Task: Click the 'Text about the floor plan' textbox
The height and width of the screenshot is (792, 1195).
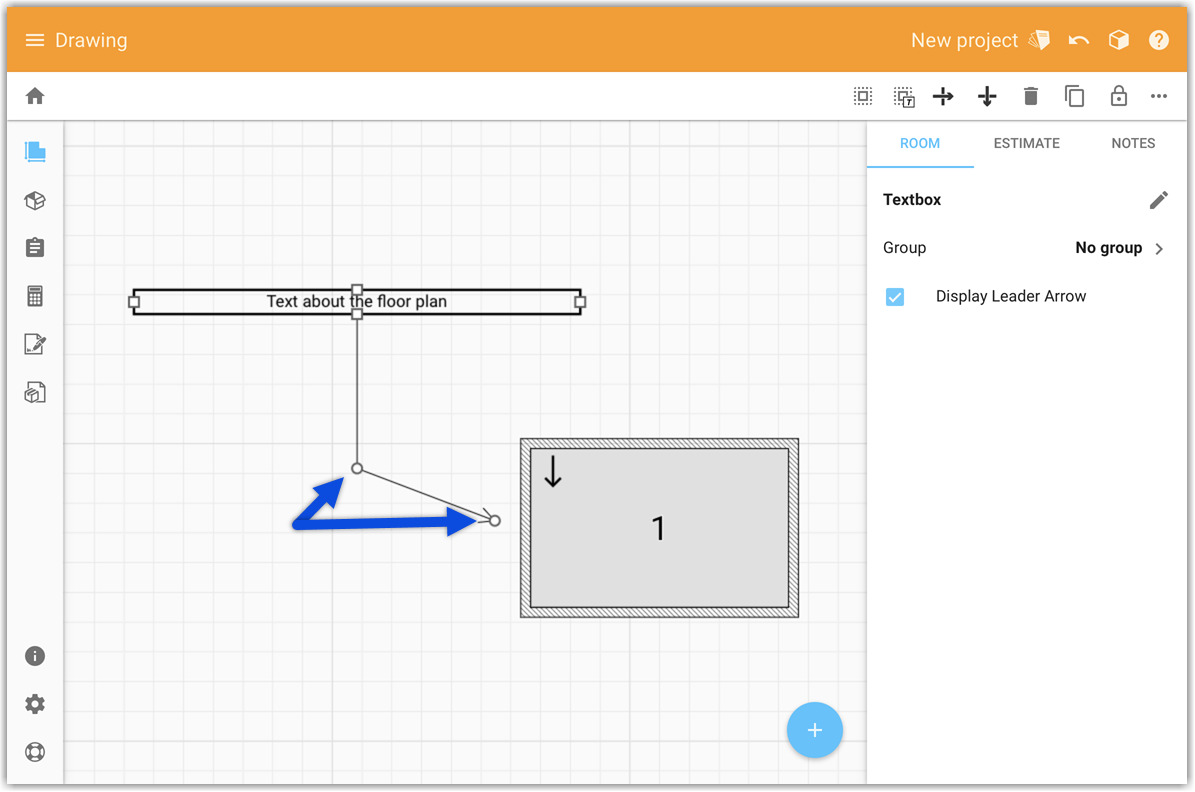Action: (357, 302)
